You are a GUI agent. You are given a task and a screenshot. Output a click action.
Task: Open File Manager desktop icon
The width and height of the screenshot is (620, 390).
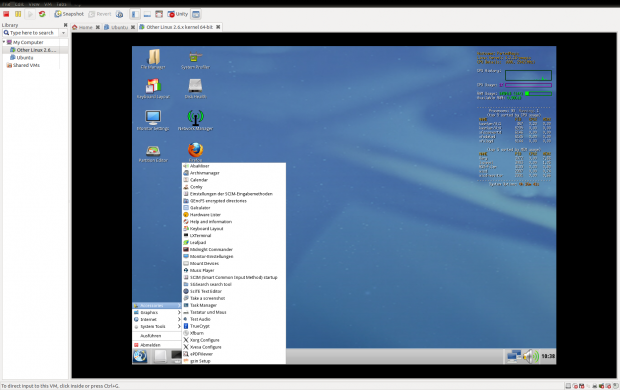(153, 59)
